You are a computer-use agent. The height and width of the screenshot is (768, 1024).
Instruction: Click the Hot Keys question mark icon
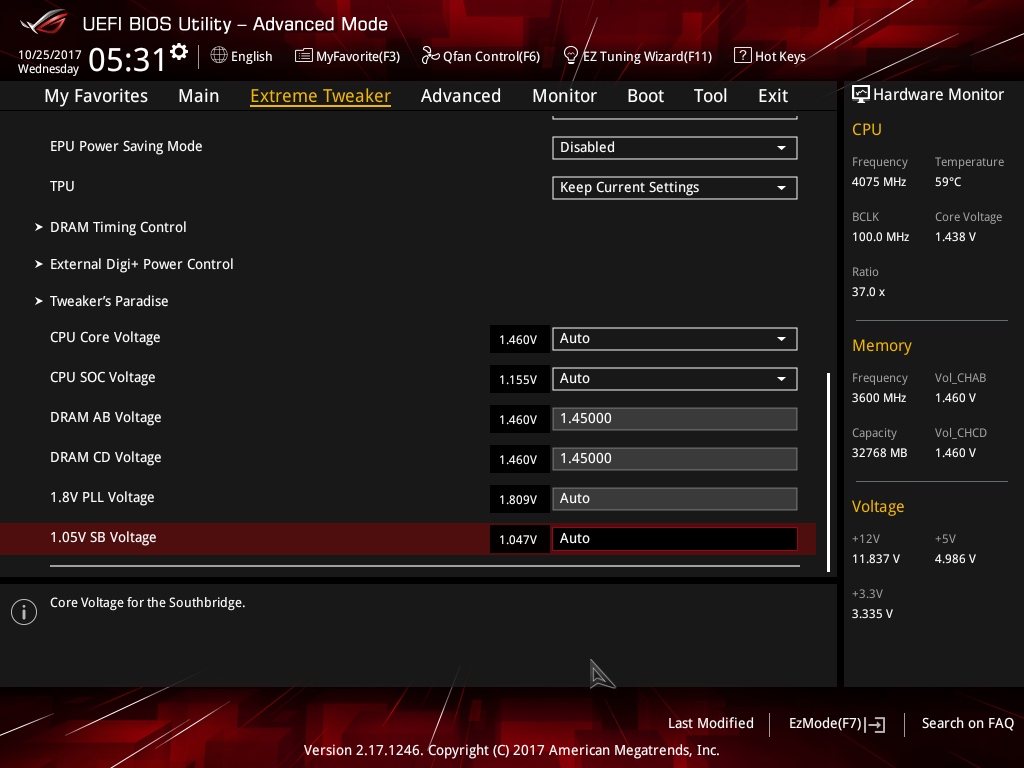point(743,56)
